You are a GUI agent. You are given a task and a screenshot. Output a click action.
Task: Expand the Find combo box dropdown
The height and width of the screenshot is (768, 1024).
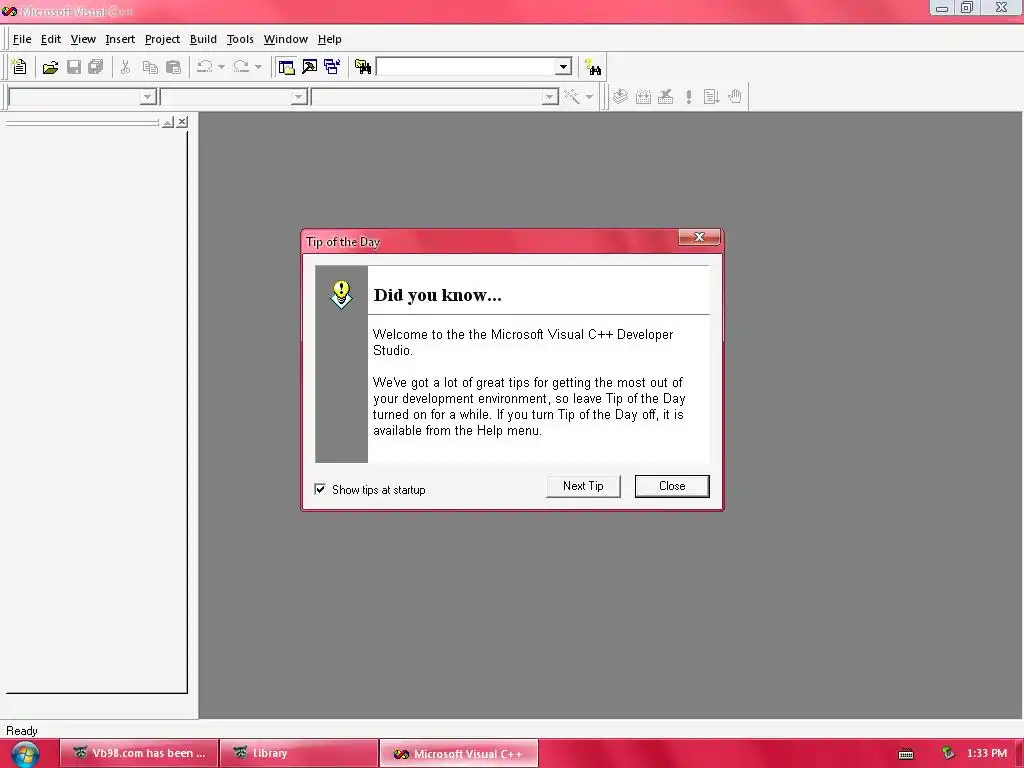[x=563, y=67]
